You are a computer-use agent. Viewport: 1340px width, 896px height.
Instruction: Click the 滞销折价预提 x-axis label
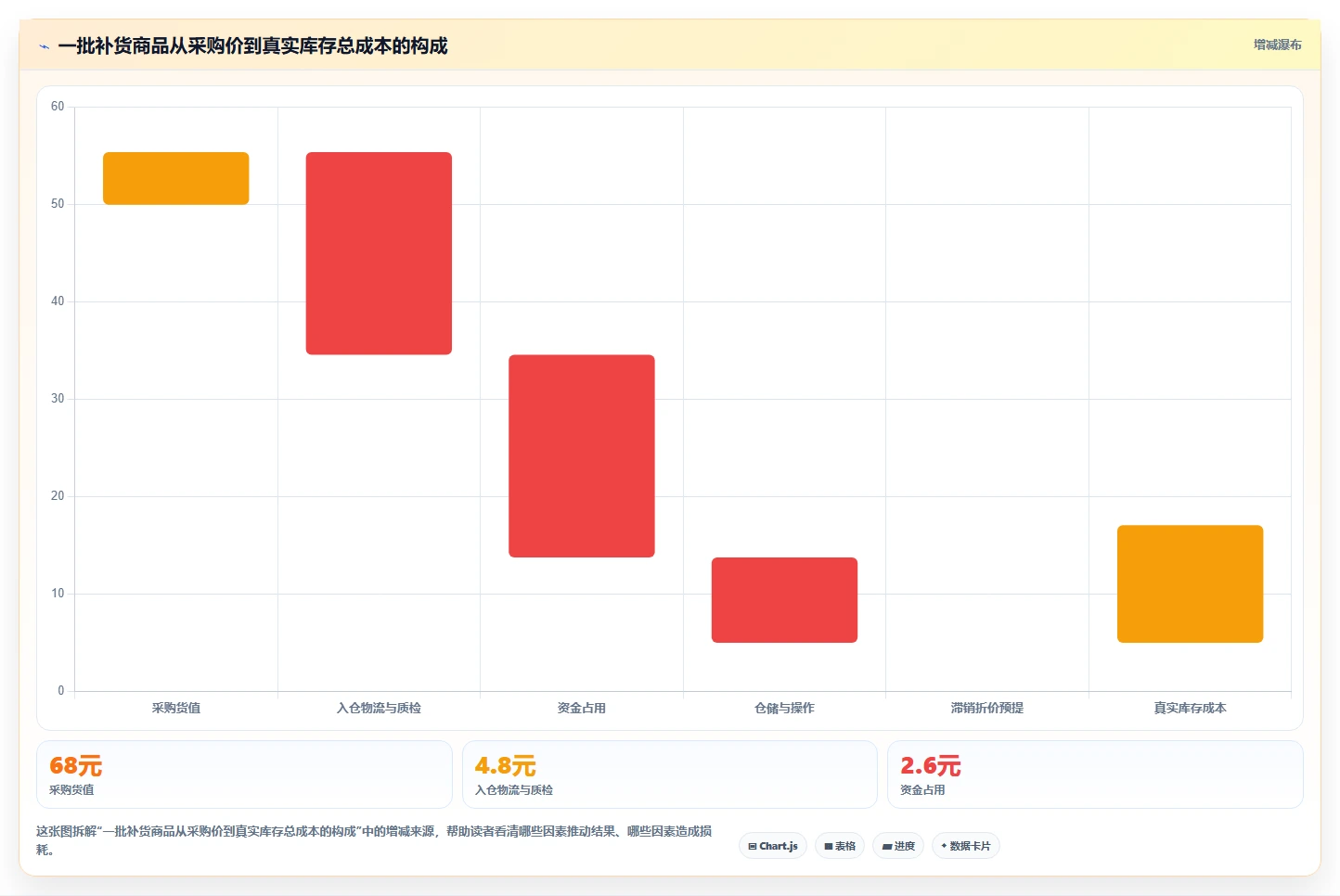pyautogui.click(x=987, y=708)
